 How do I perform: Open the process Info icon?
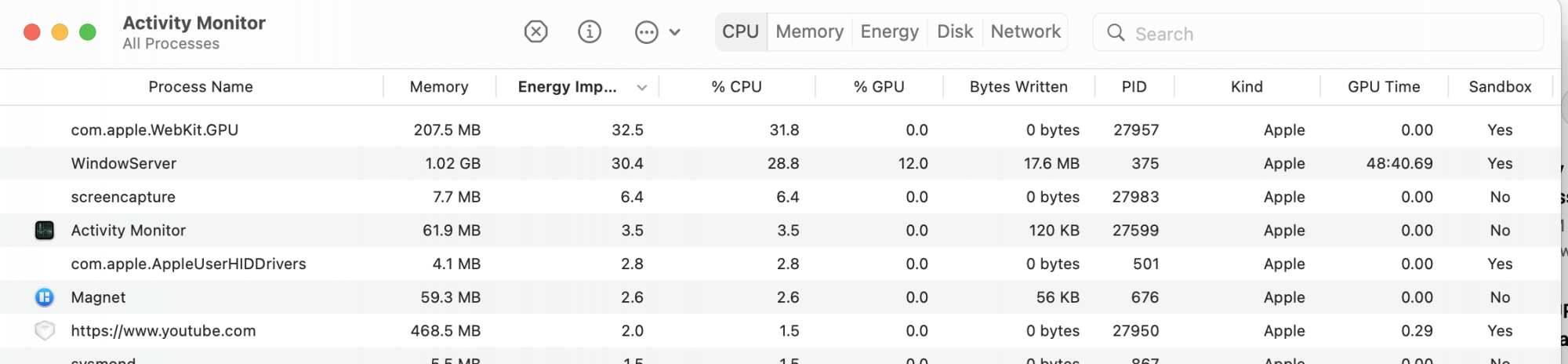pyautogui.click(x=590, y=32)
